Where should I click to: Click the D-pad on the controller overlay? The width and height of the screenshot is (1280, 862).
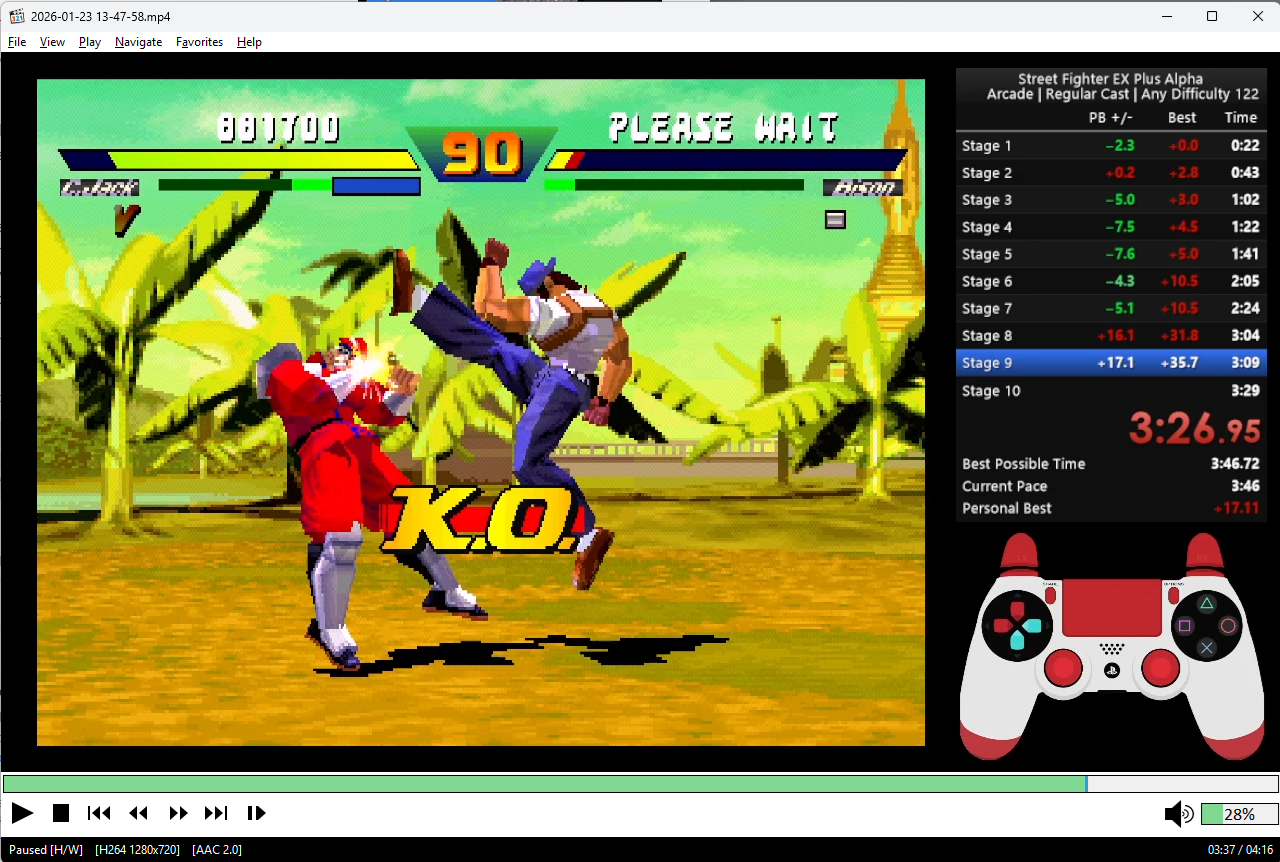[x=1016, y=626]
